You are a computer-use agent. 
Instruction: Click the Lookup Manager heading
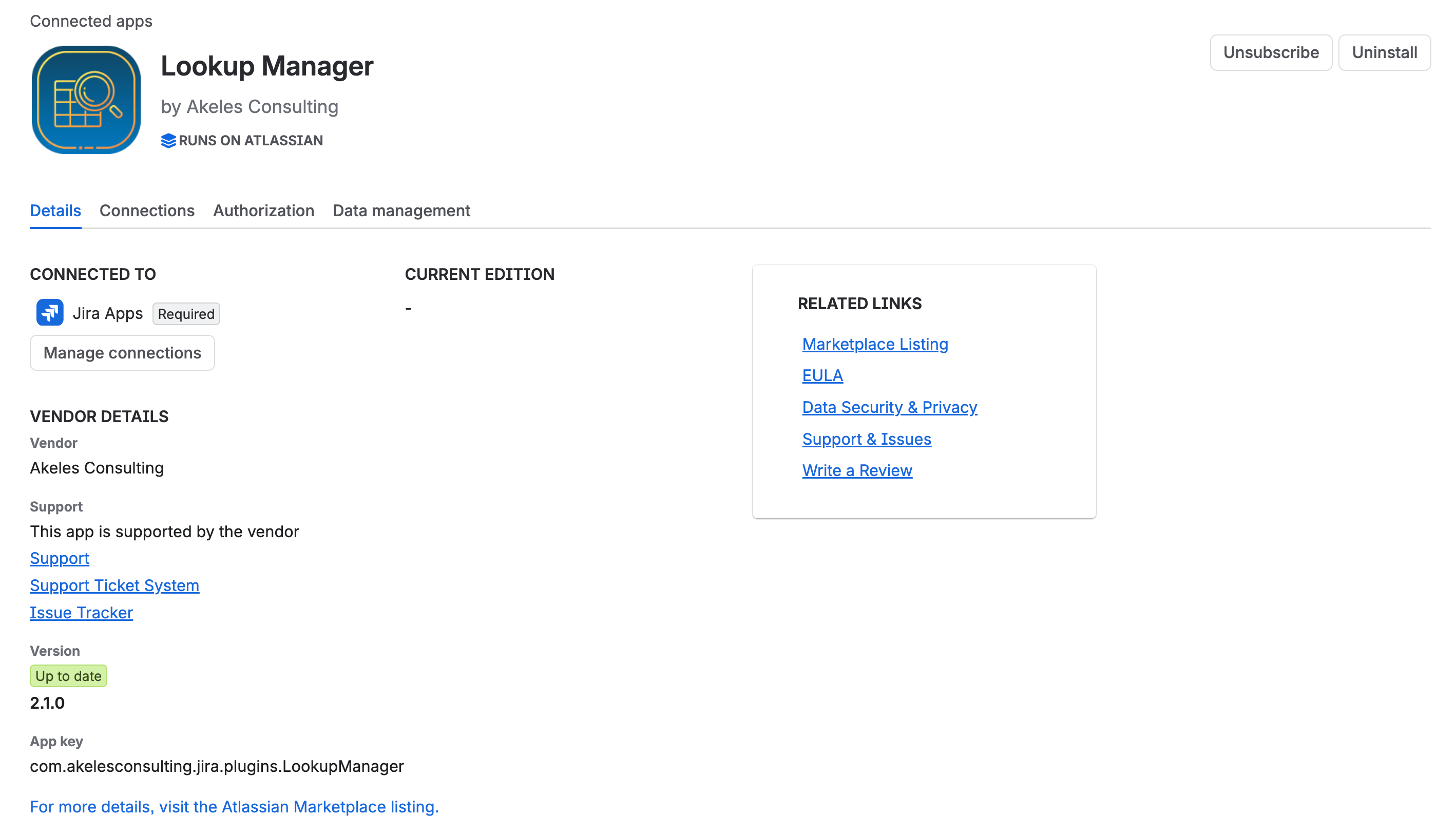coord(267,66)
